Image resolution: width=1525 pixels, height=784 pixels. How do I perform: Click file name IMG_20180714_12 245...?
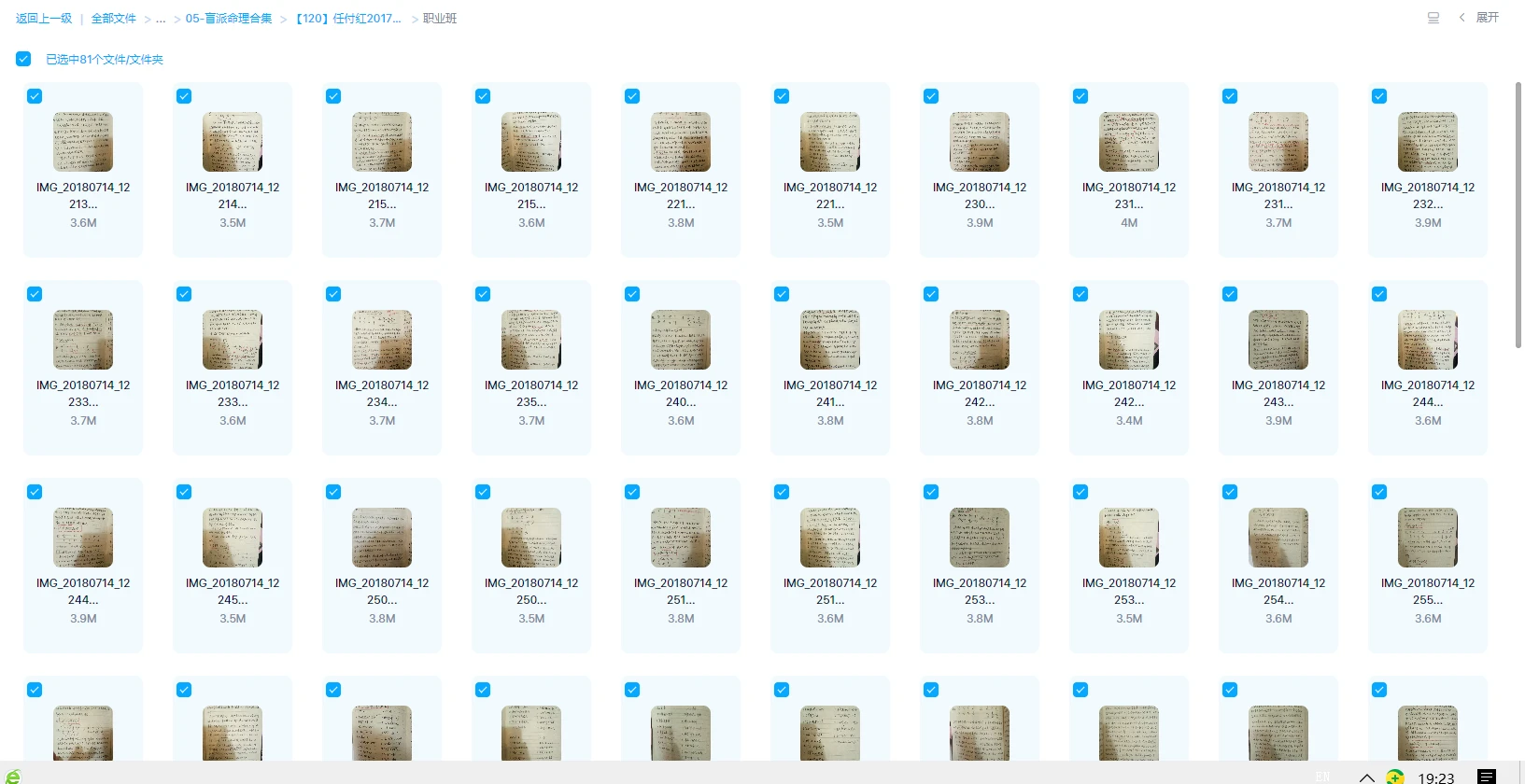233,592
